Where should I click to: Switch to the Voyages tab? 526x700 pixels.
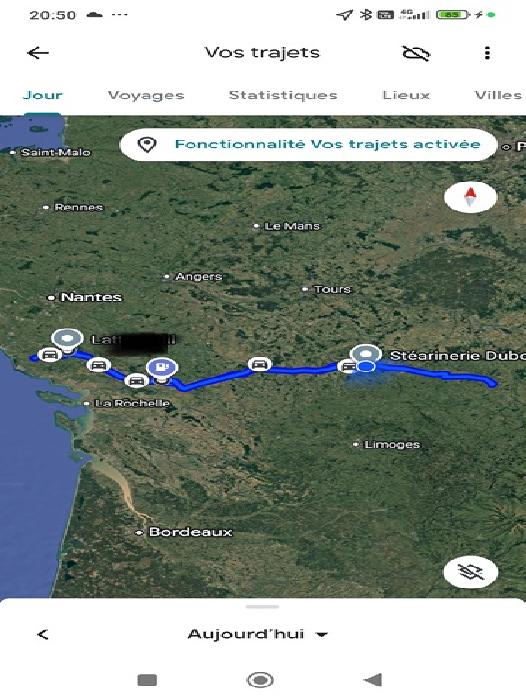click(146, 95)
